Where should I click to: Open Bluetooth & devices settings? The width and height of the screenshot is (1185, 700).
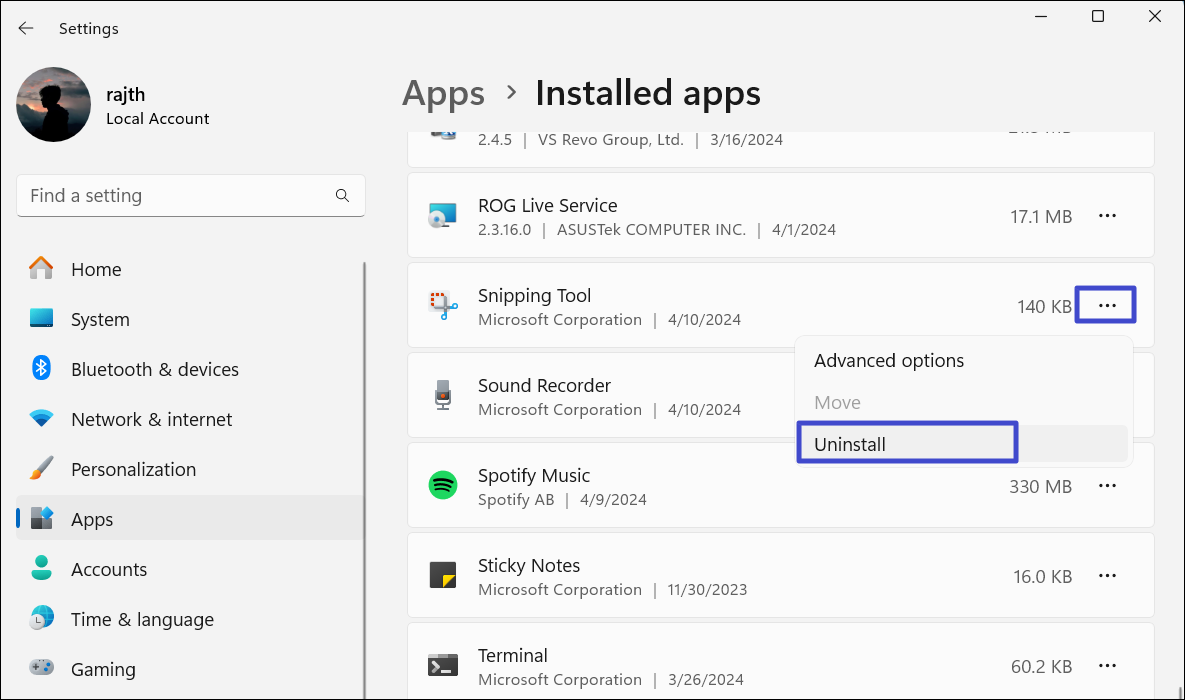click(x=154, y=370)
